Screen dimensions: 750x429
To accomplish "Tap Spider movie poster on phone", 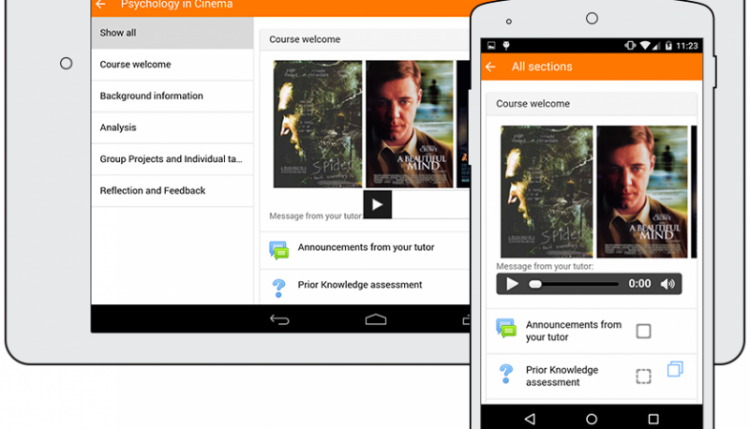I will (x=546, y=192).
